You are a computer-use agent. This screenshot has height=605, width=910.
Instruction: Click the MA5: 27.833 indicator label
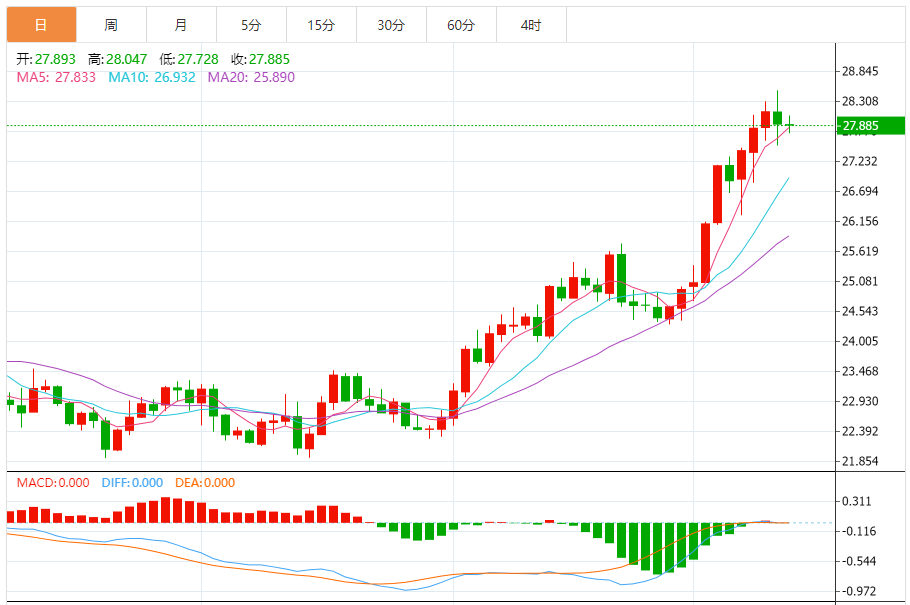[x=56, y=77]
